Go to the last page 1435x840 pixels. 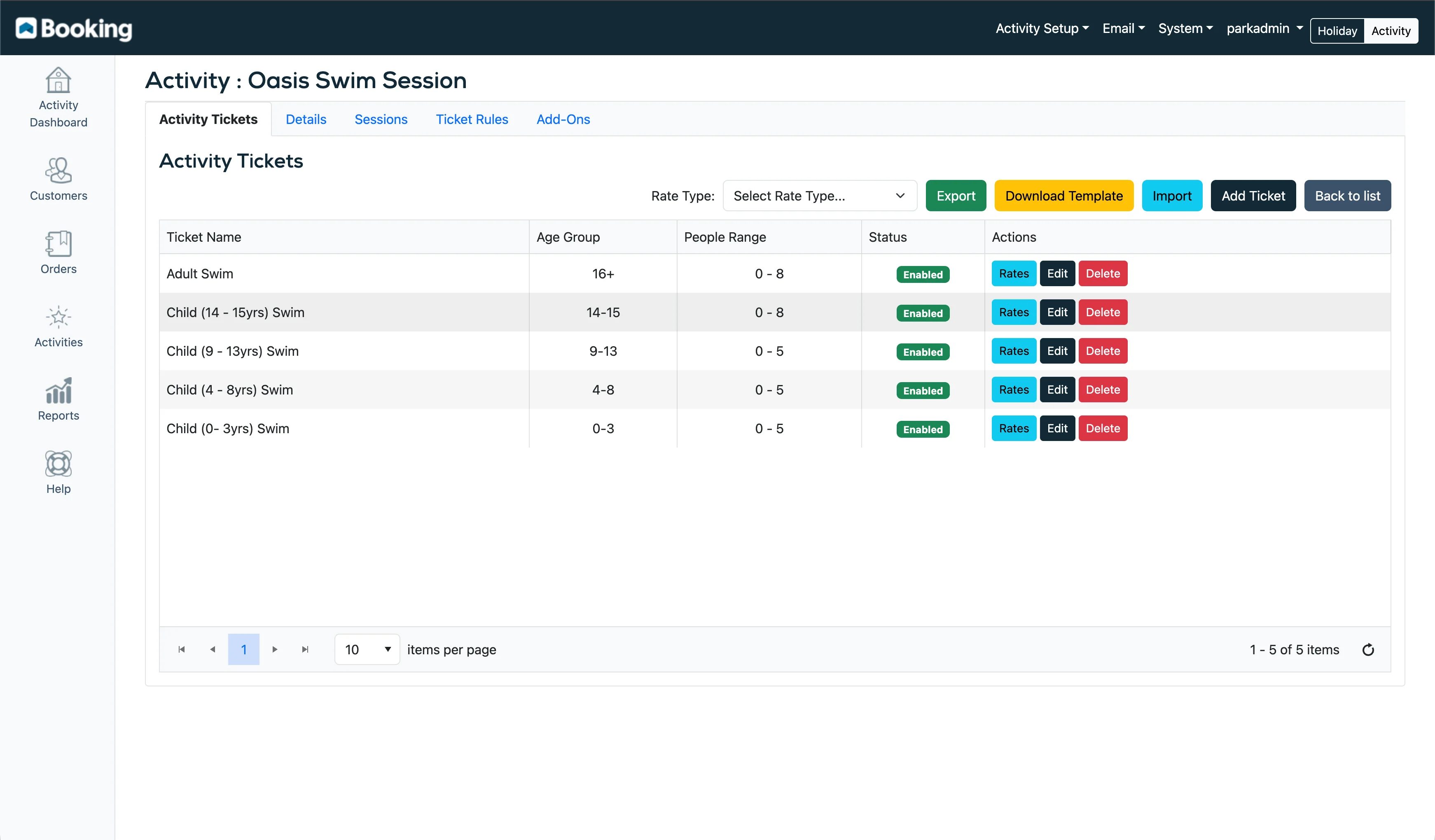(305, 649)
